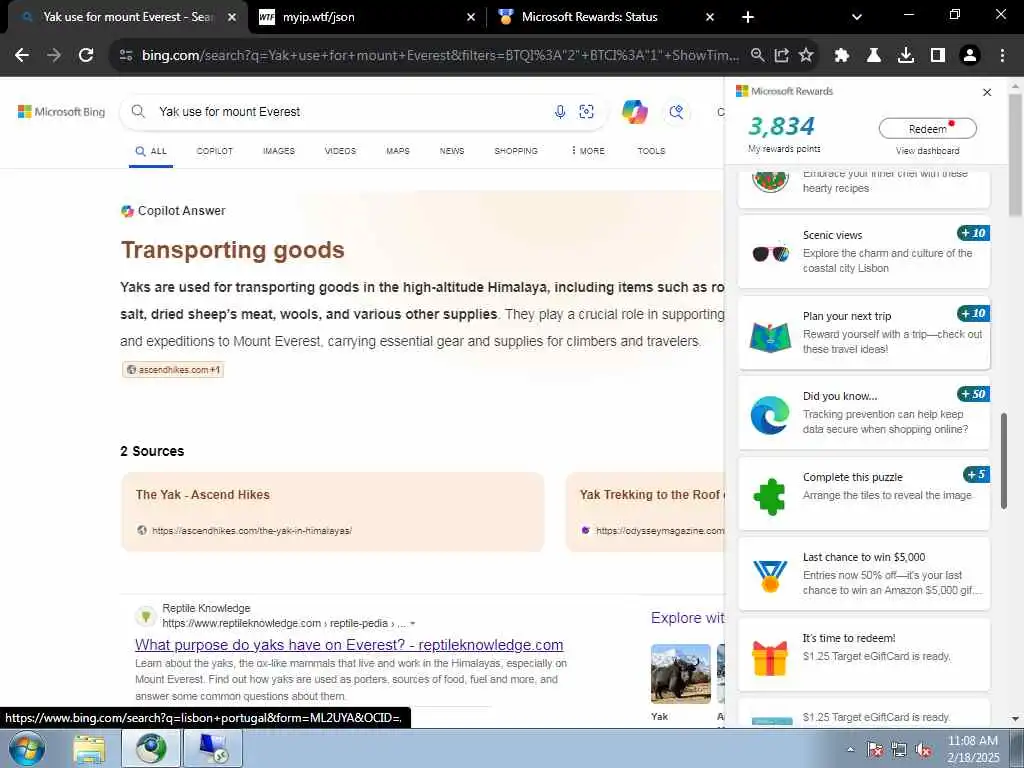The width and height of the screenshot is (1024, 768).
Task: Open site information icon in address bar
Action: coord(126,56)
